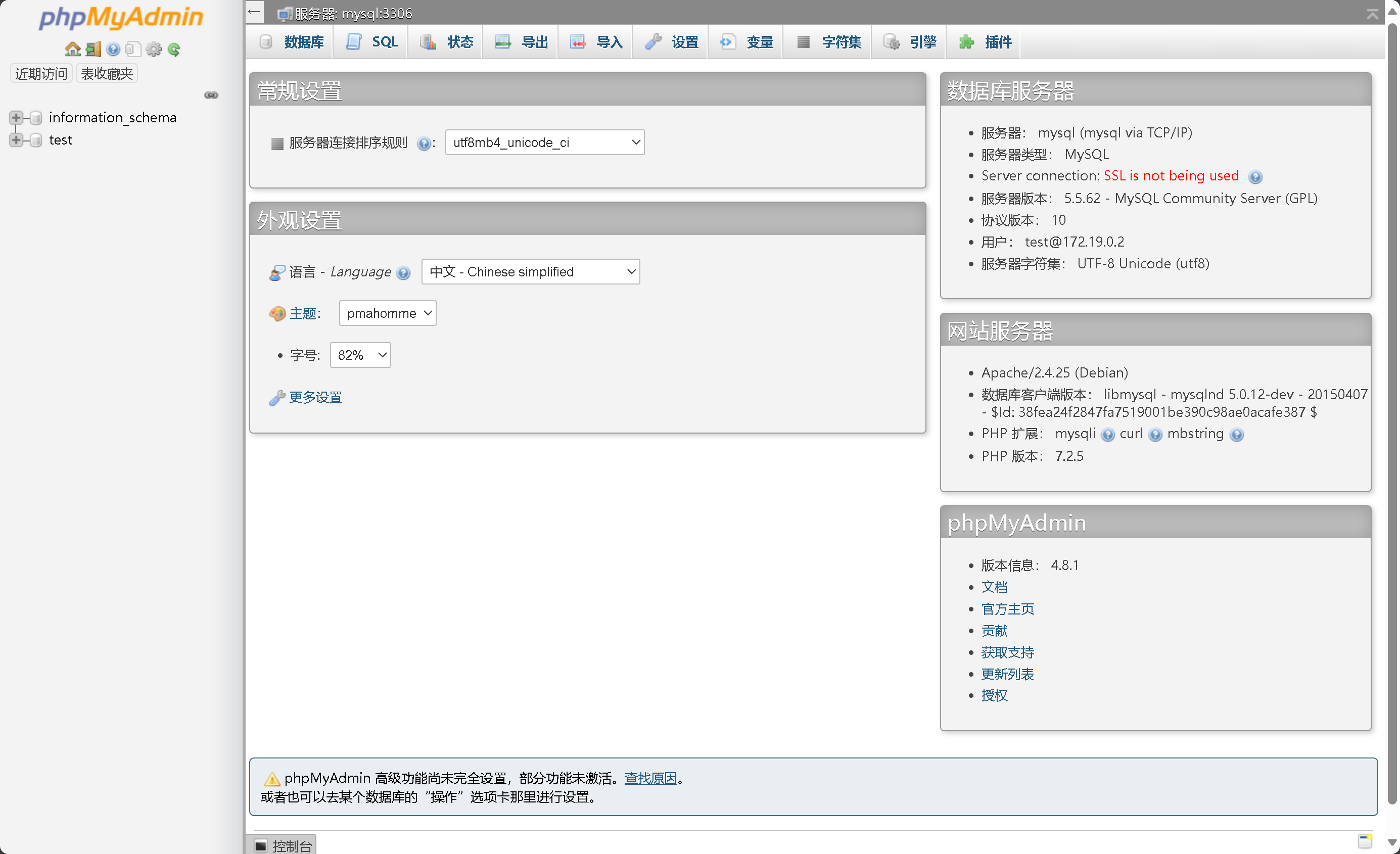Click the 查找原因 link in warning

(650, 778)
